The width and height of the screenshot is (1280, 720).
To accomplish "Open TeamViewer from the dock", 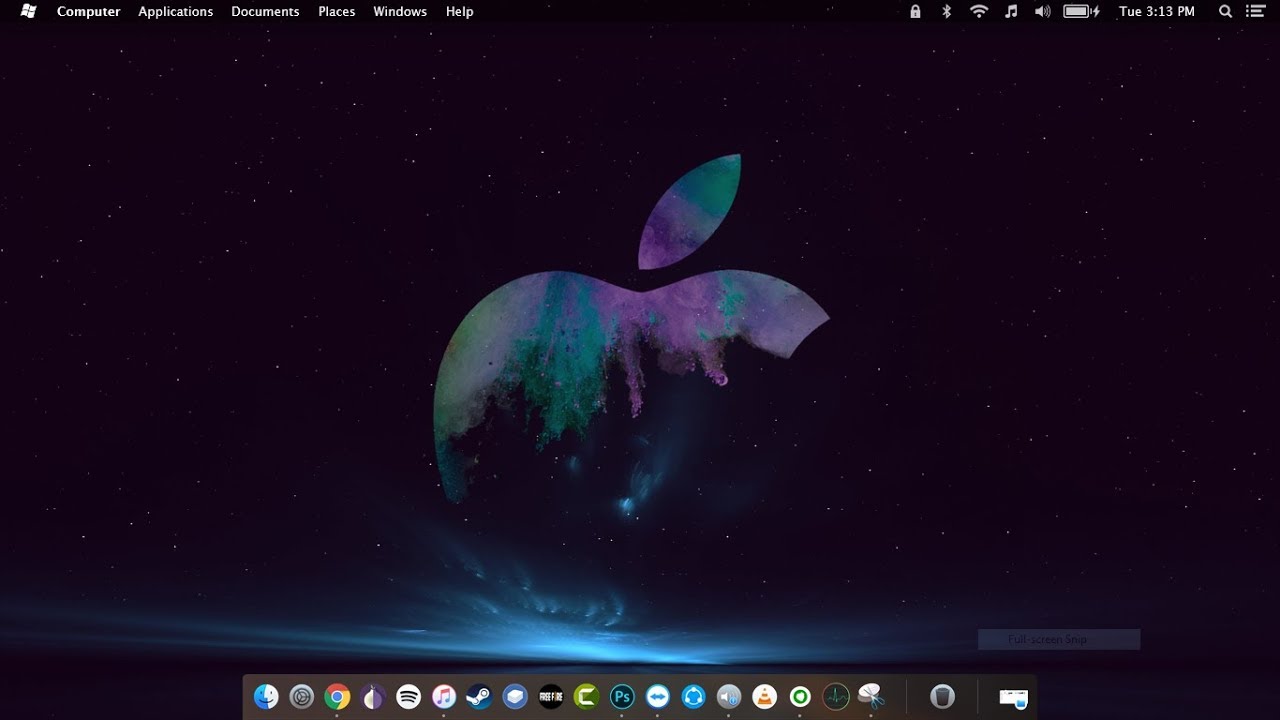I will tap(657, 697).
